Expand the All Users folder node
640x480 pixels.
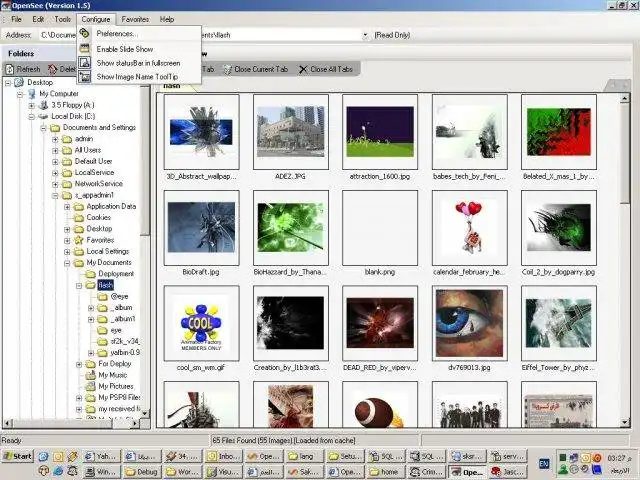55,150
